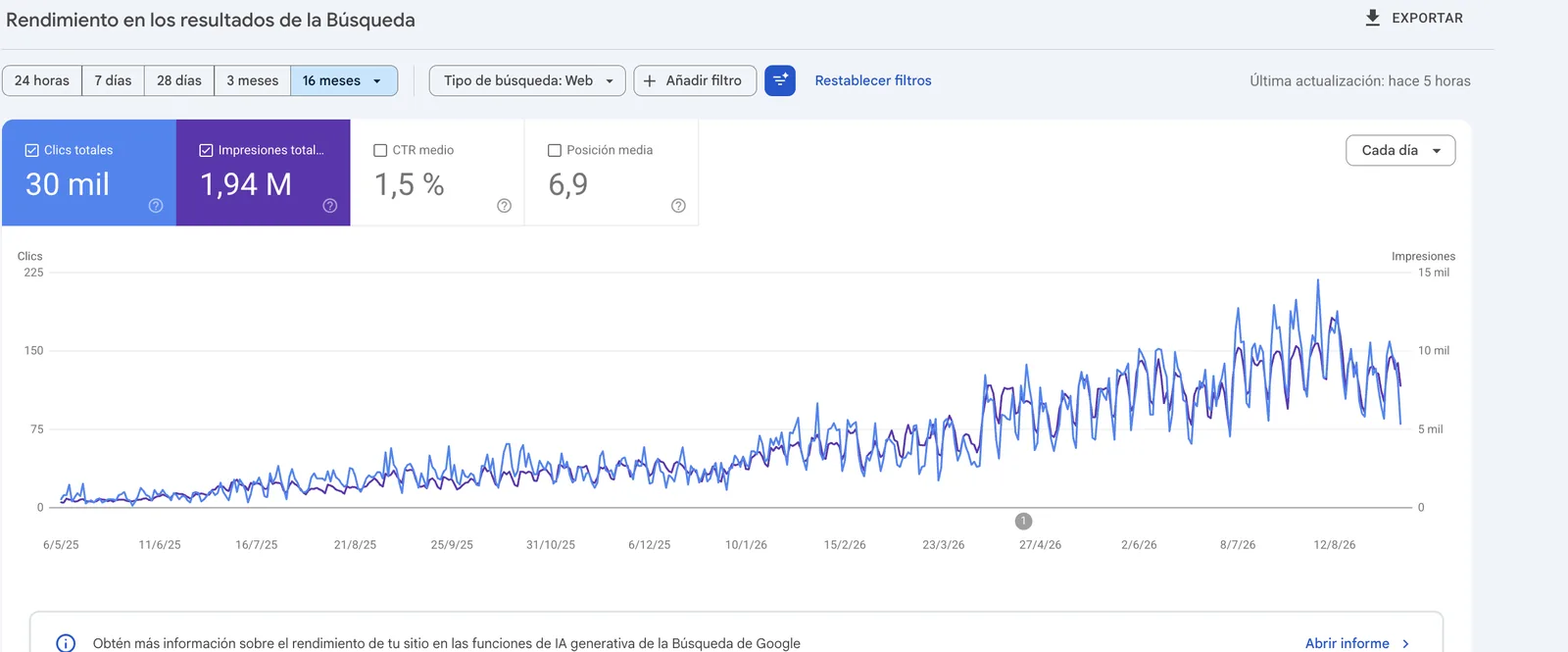Click the 27/4/26 date label on axis
Screen dimensions: 1568x652
coord(1040,545)
